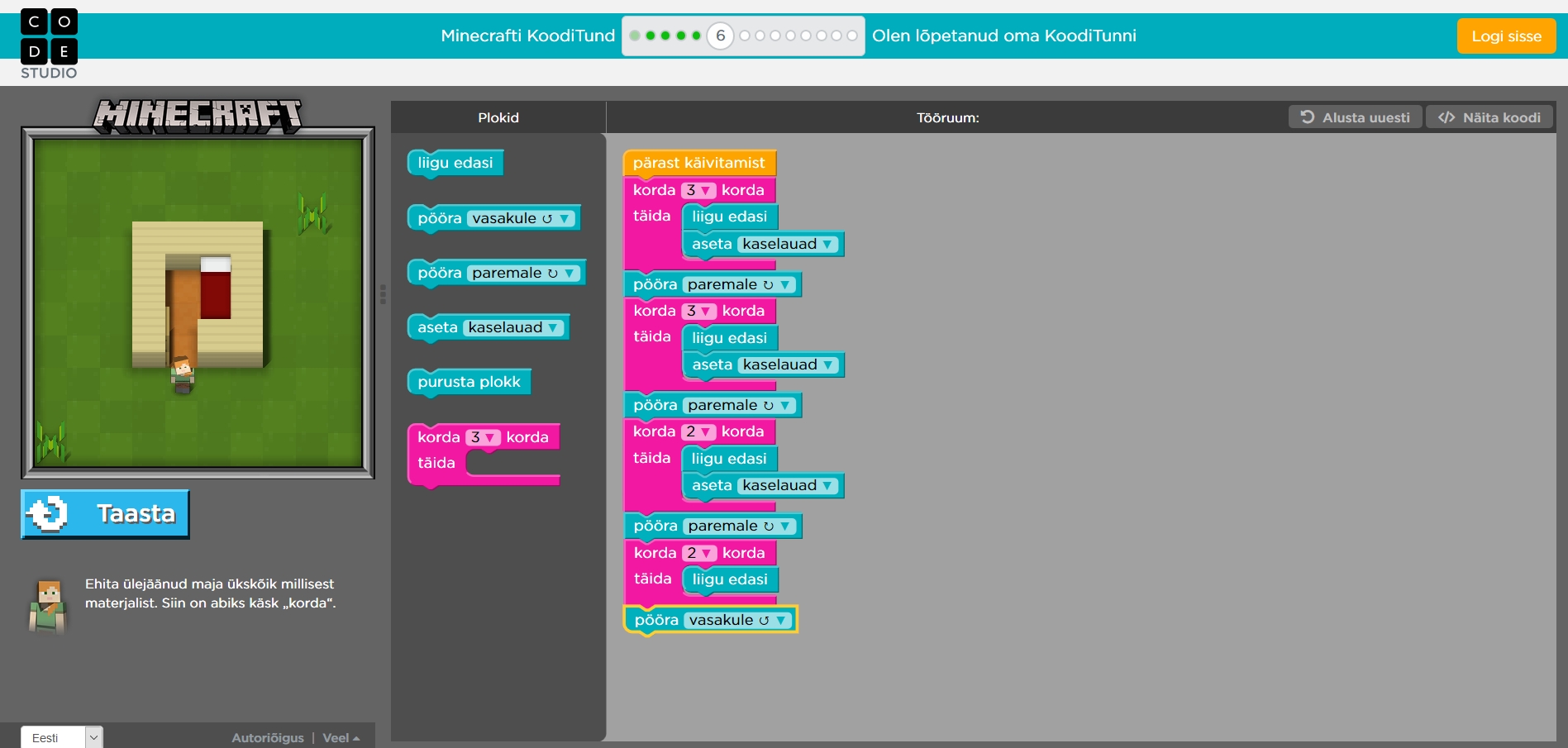Open the last level 14 progress dot
Screen dimensions: 1568x748
point(851,36)
